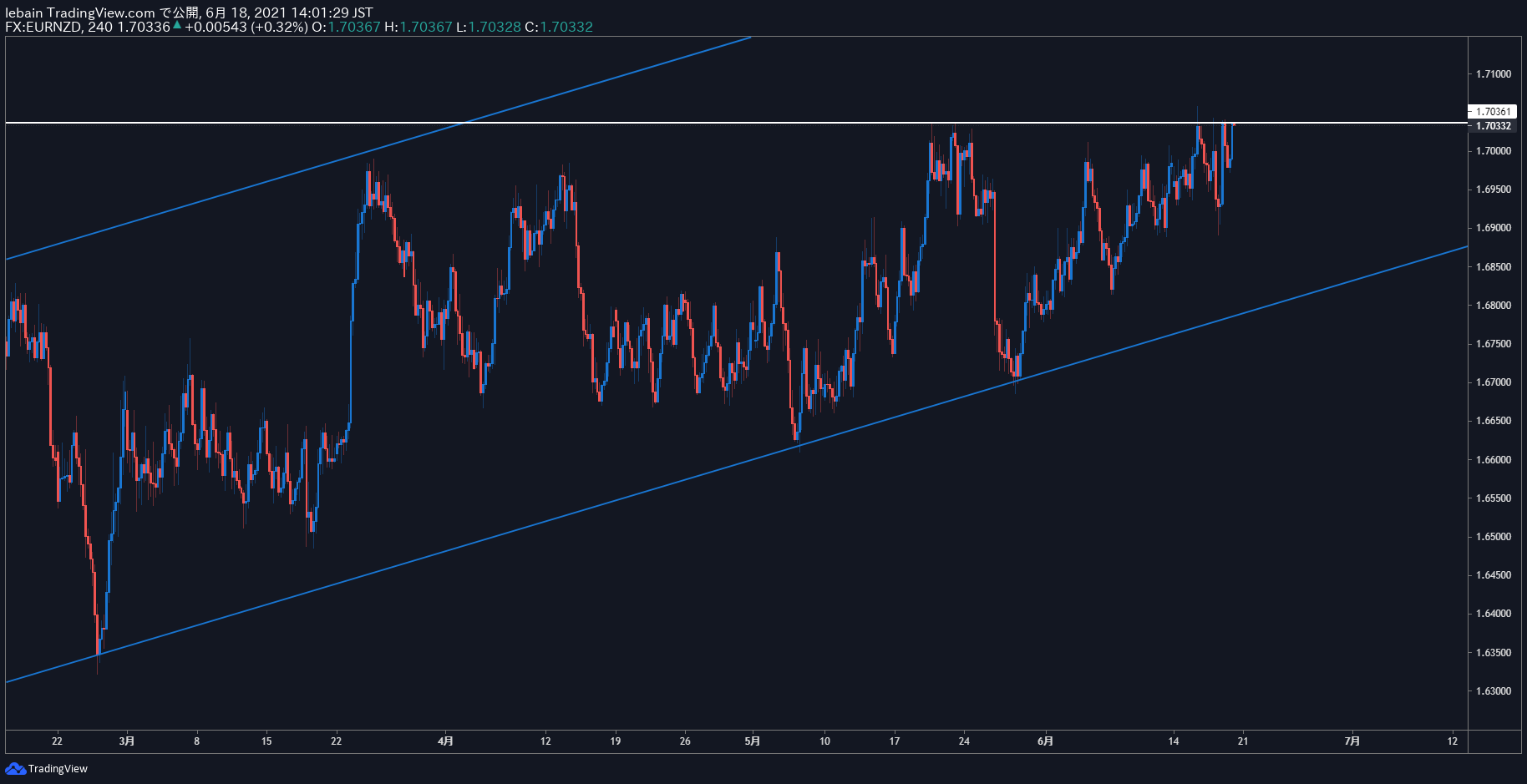
Task: Click the 1.64500 price axis label
Action: (1493, 575)
